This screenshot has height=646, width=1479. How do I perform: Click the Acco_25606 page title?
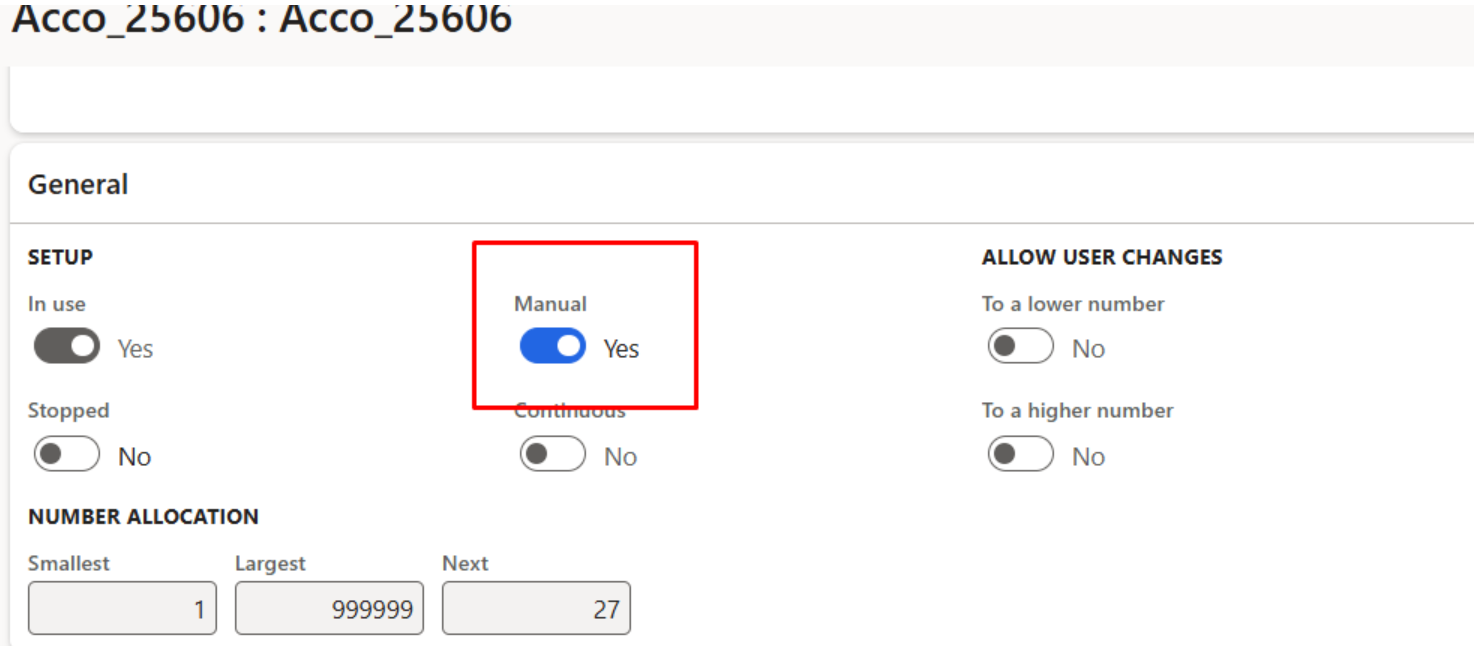pos(262,18)
